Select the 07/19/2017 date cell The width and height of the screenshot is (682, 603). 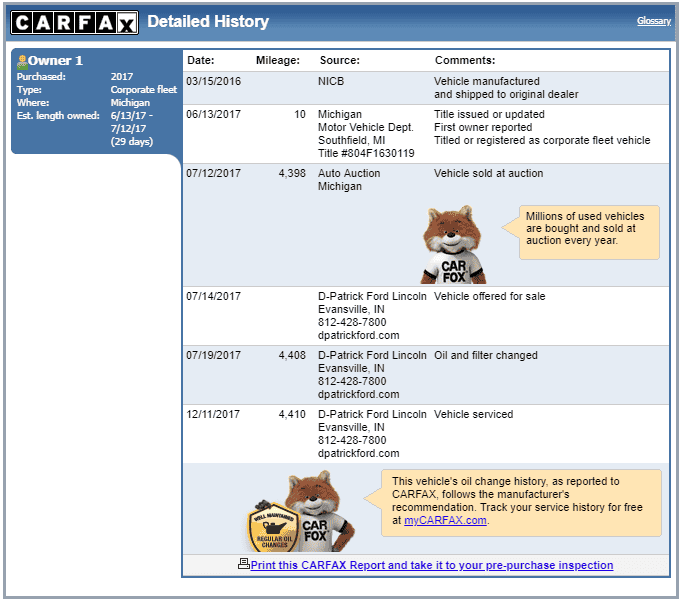(213, 355)
